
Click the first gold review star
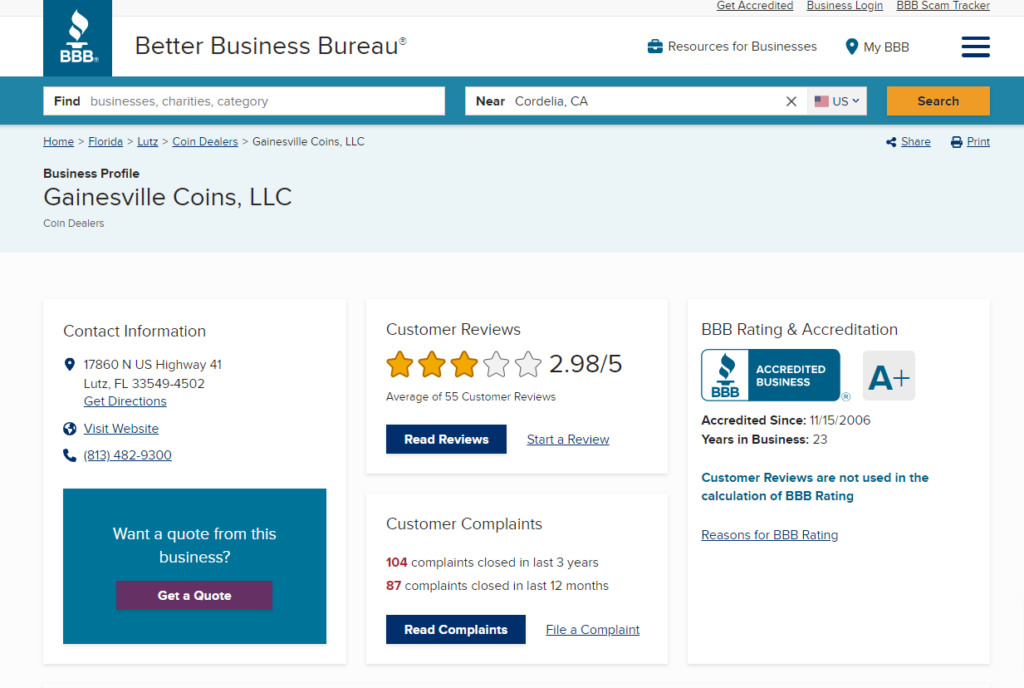pyautogui.click(x=400, y=364)
